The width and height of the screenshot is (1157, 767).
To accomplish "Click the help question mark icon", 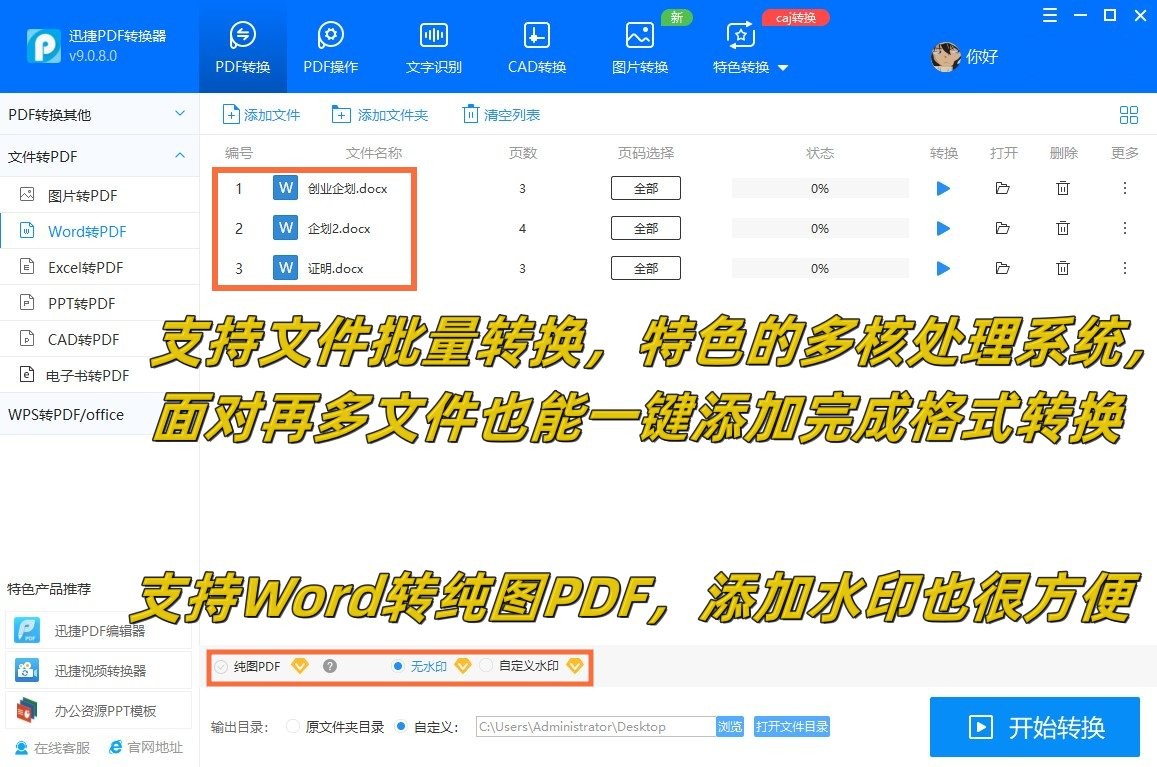I will pos(330,666).
